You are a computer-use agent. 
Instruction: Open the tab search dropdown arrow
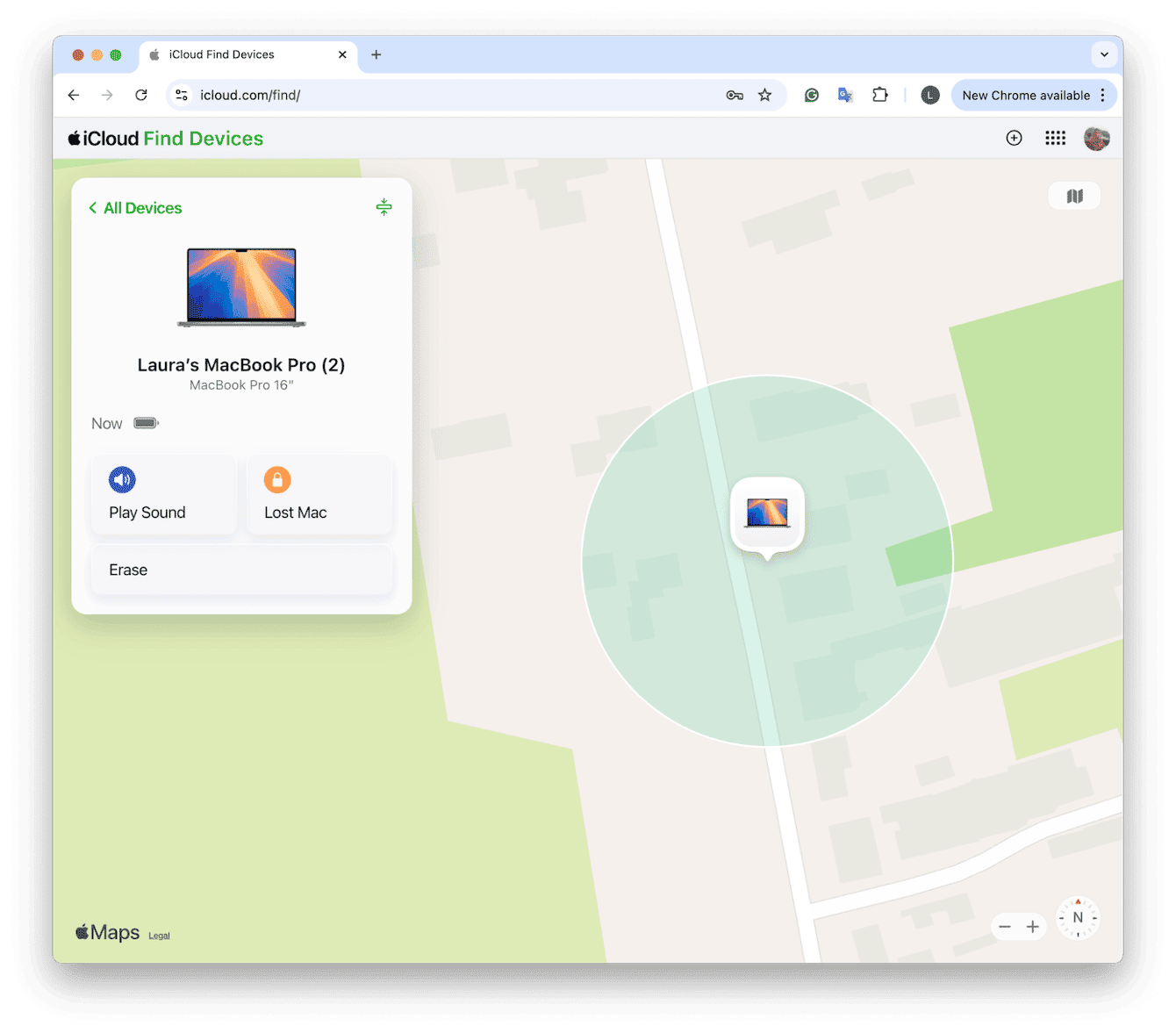point(1104,54)
